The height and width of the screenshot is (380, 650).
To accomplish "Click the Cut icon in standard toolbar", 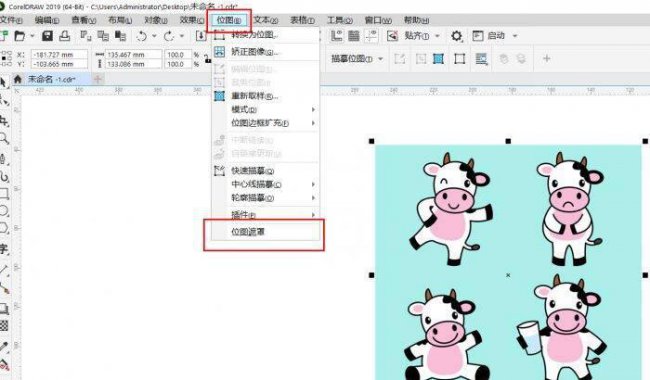I will coord(85,36).
